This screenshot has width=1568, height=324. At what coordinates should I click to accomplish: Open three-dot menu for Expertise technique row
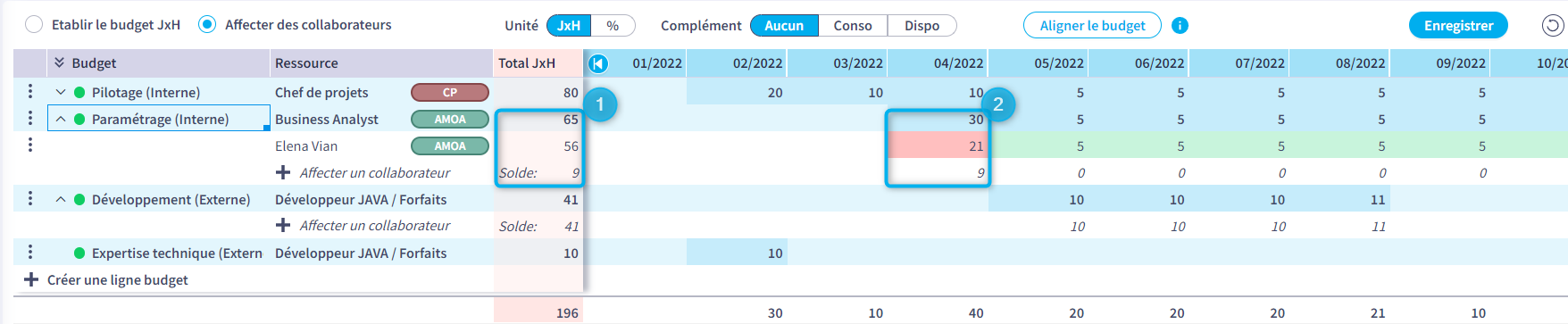30,252
